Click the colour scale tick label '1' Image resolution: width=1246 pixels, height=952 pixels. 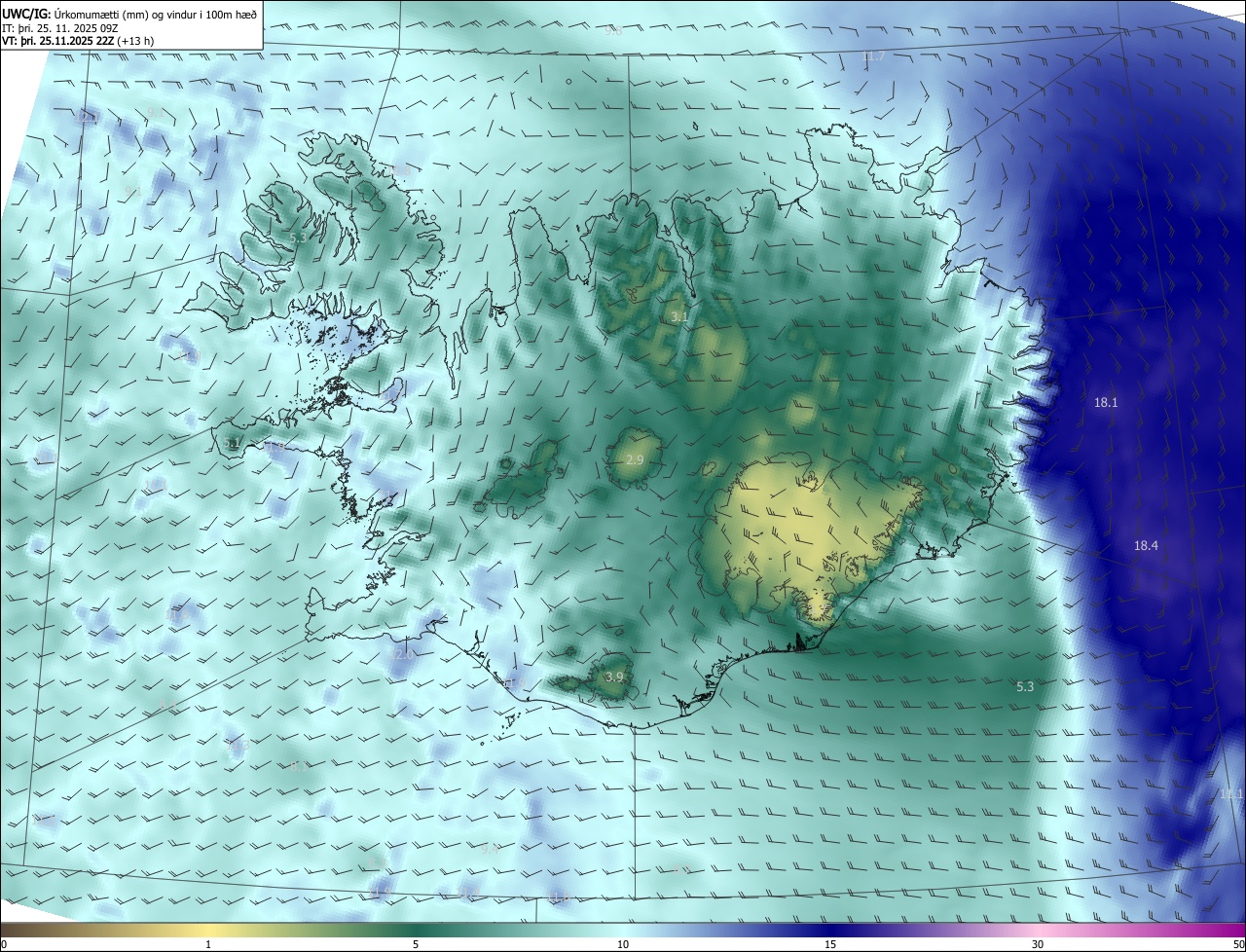tap(208, 945)
